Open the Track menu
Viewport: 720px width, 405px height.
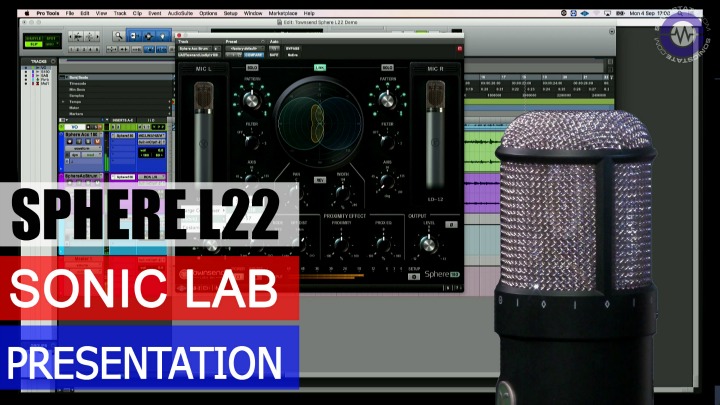(120, 13)
